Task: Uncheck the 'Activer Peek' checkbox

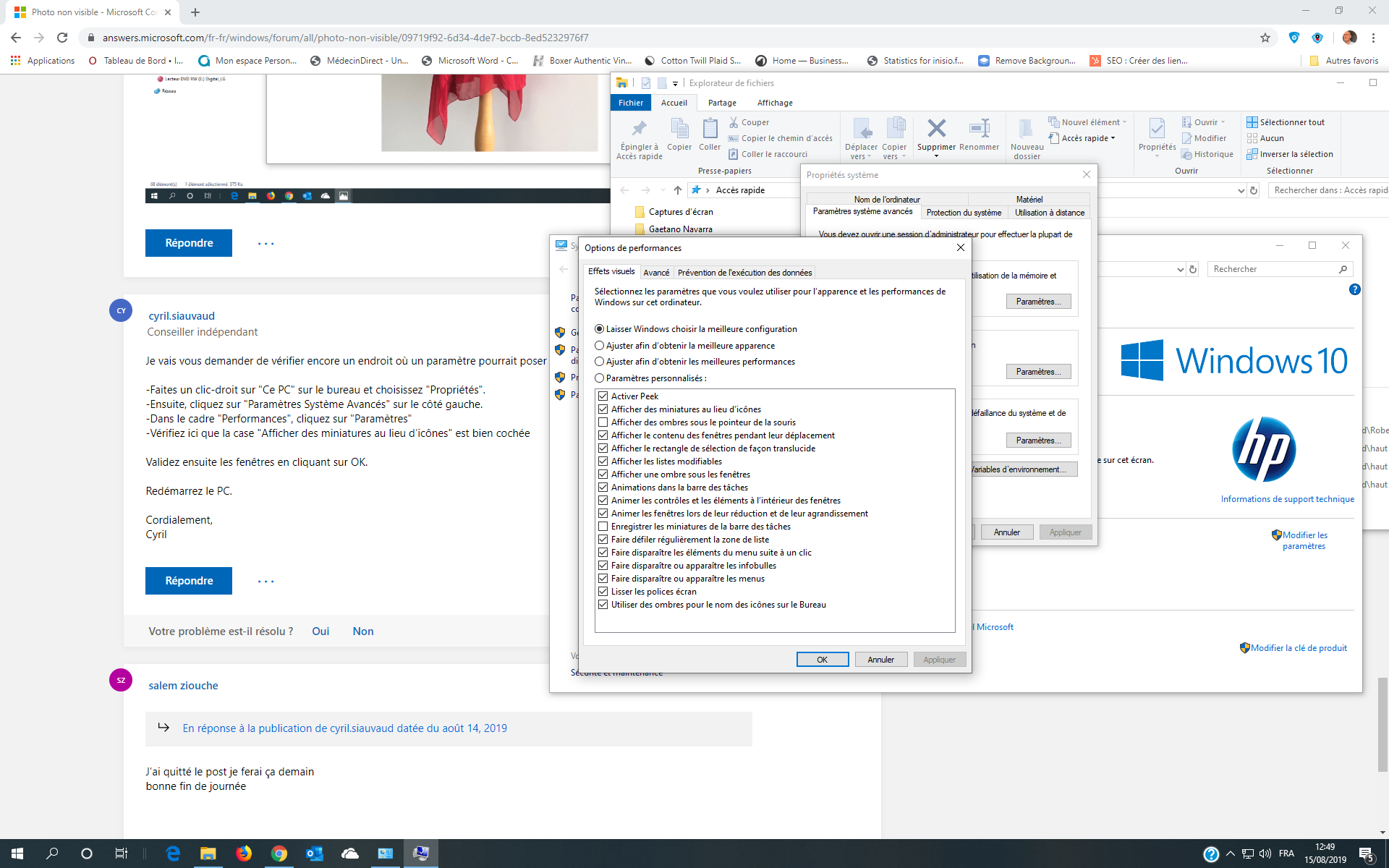Action: tap(603, 396)
